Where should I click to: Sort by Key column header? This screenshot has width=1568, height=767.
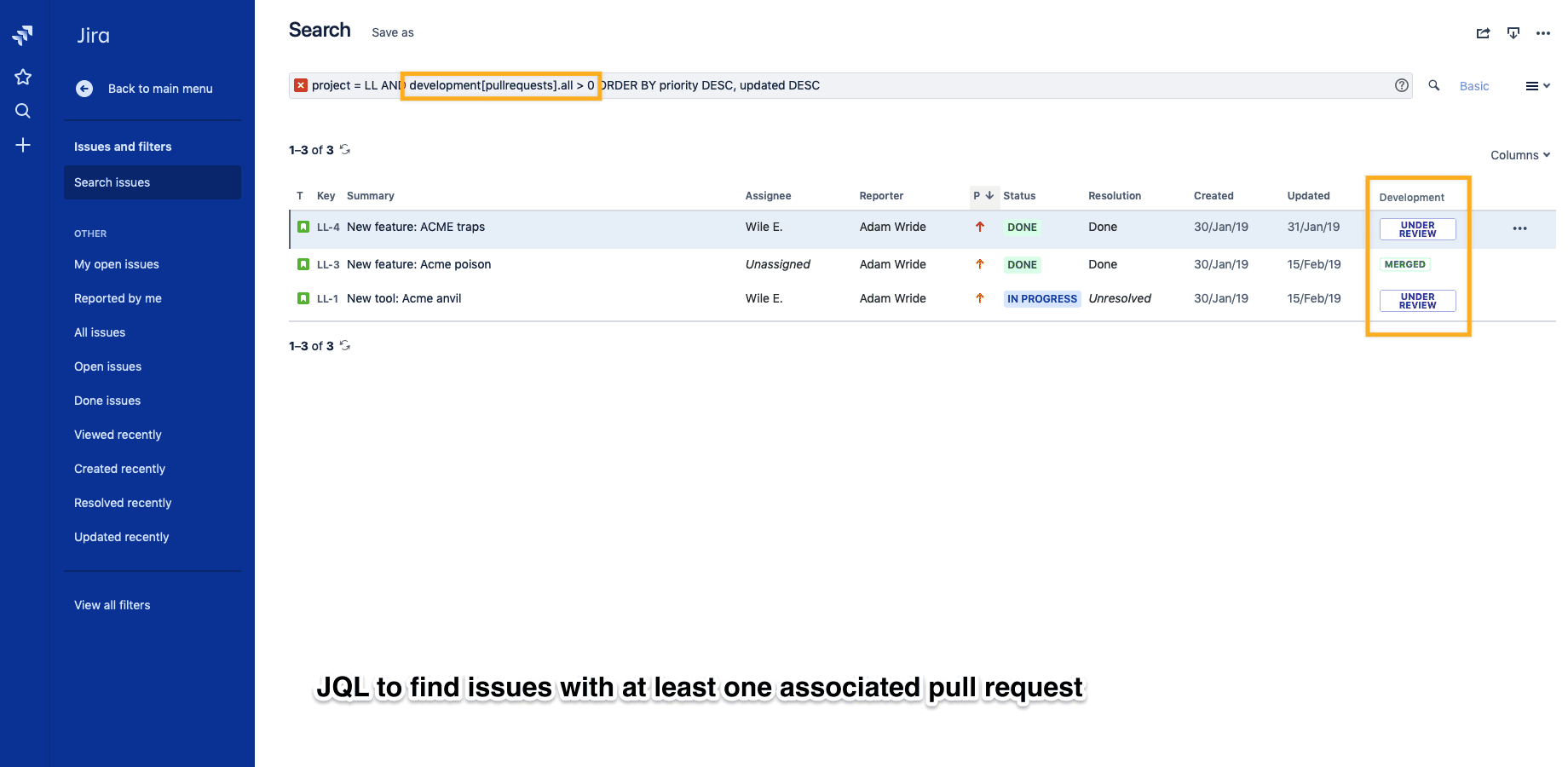(x=326, y=196)
